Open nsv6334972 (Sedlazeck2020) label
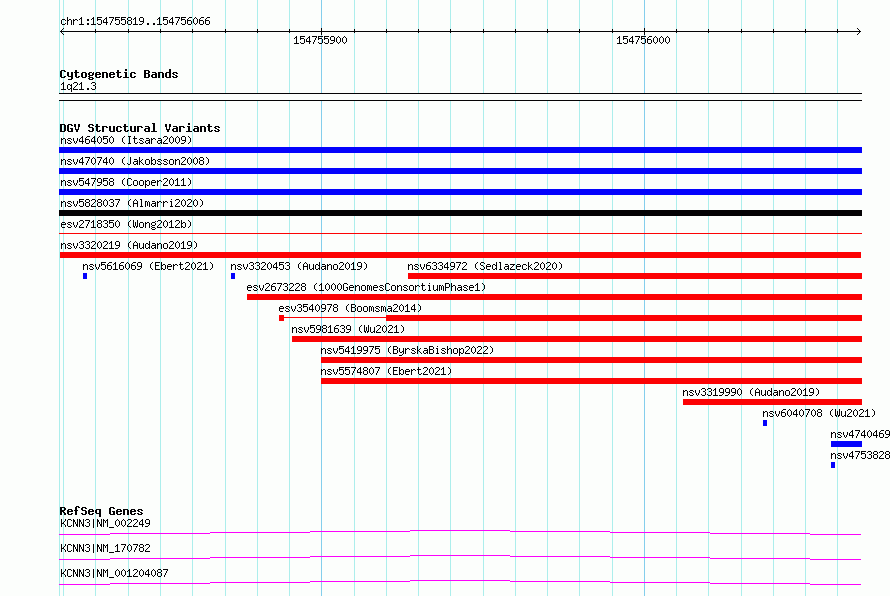Screen dimensions: 890x596 click(485, 266)
